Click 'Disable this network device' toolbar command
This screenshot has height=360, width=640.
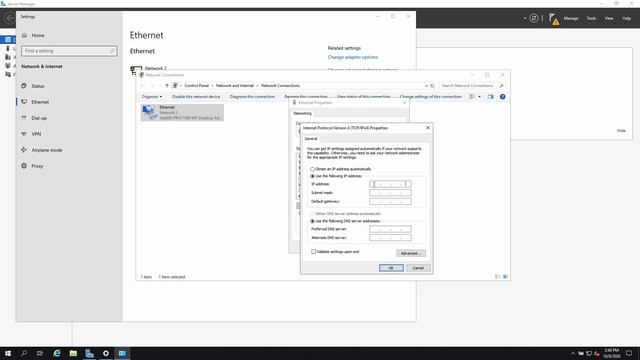pos(196,97)
